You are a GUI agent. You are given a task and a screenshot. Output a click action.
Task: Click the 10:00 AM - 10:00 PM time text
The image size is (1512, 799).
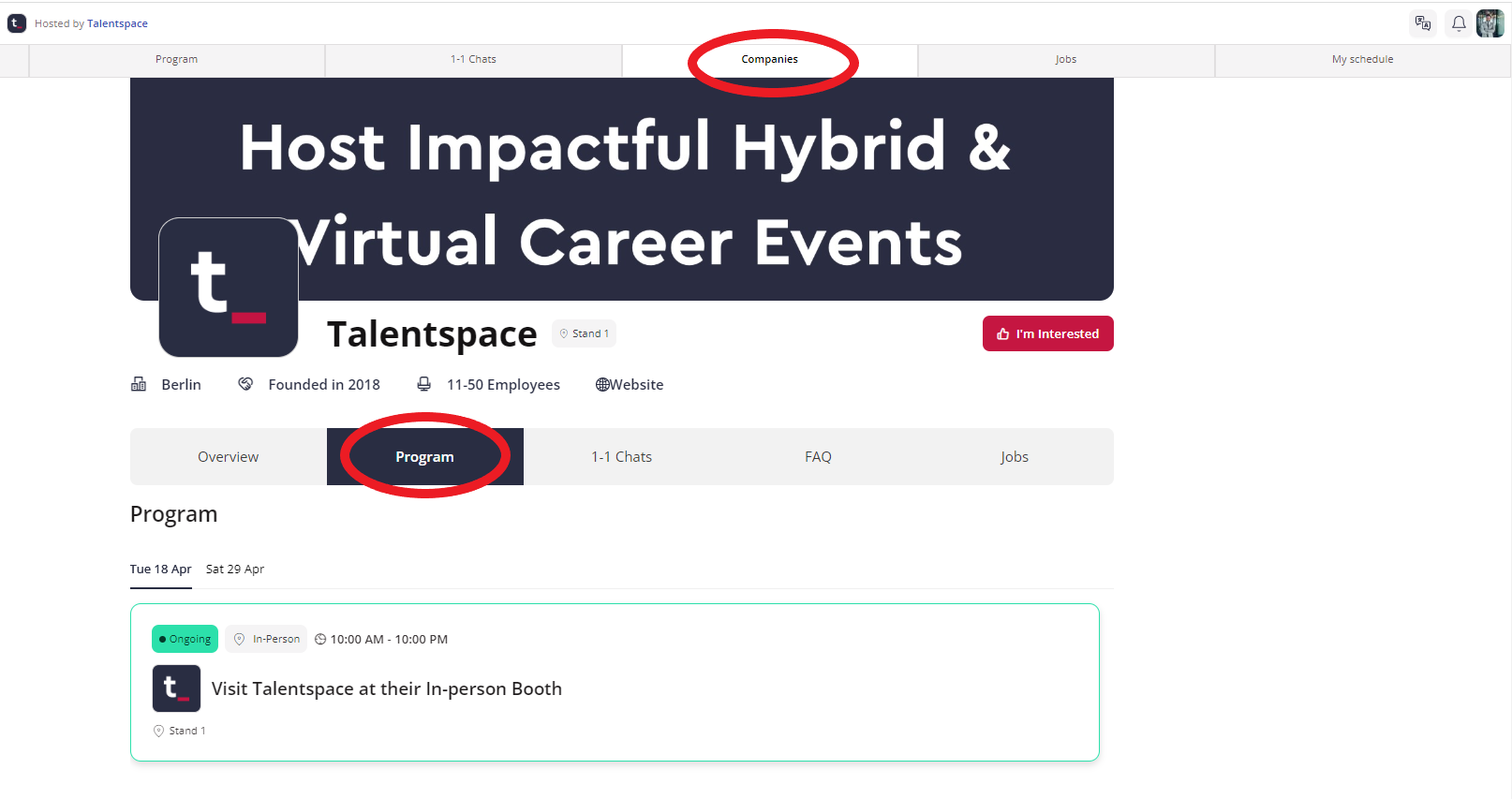tap(390, 639)
